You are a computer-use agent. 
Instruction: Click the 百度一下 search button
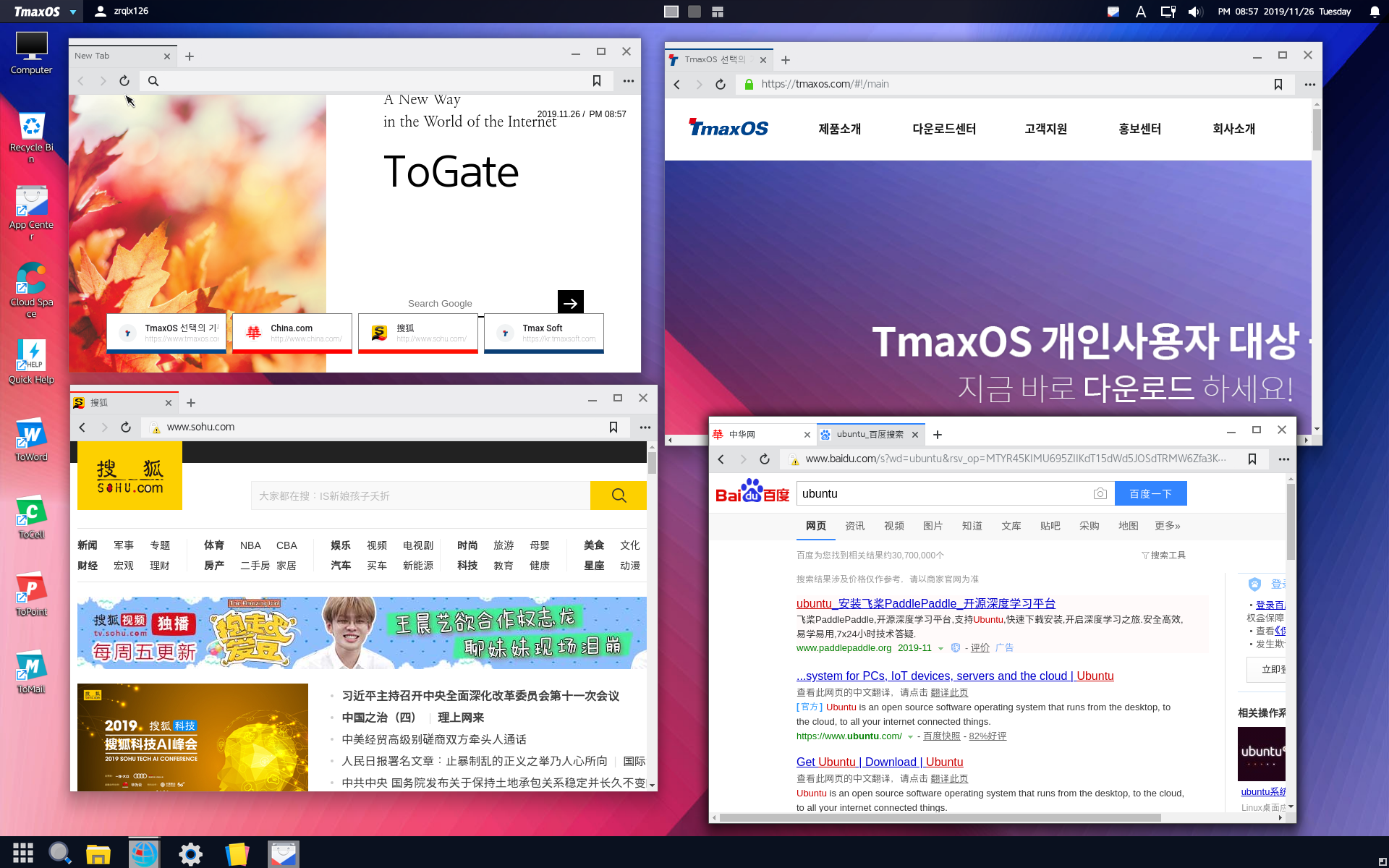pyautogui.click(x=1150, y=493)
